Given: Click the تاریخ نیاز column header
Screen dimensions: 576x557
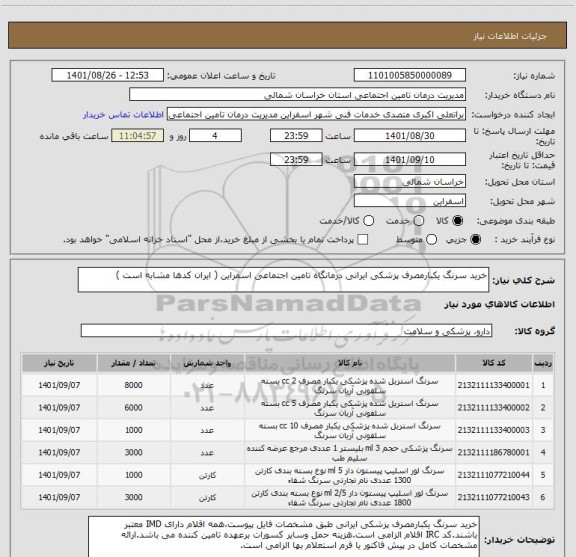Looking at the screenshot, I should pos(59,363).
